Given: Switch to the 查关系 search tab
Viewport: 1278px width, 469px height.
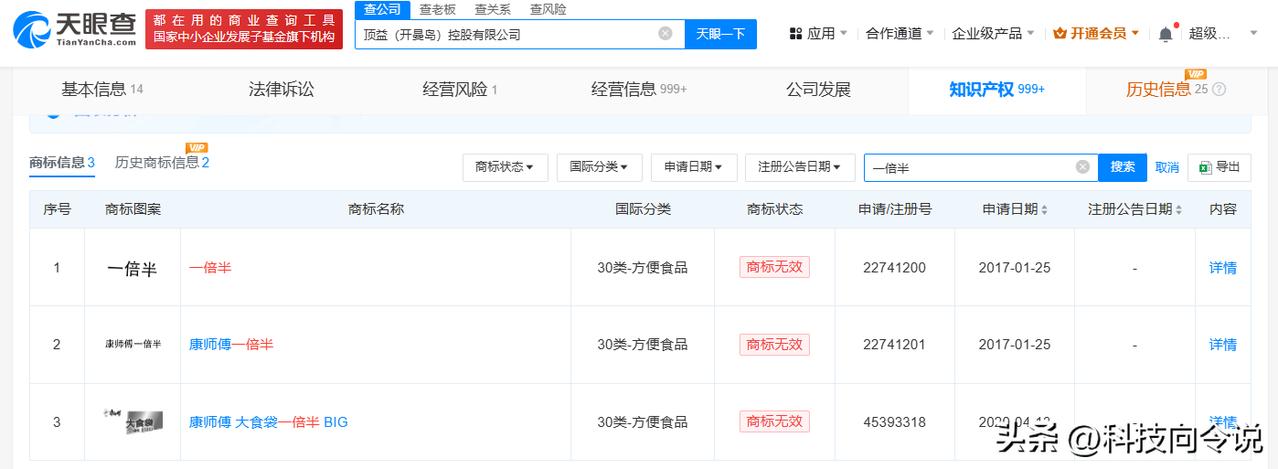Looking at the screenshot, I should 492,9.
